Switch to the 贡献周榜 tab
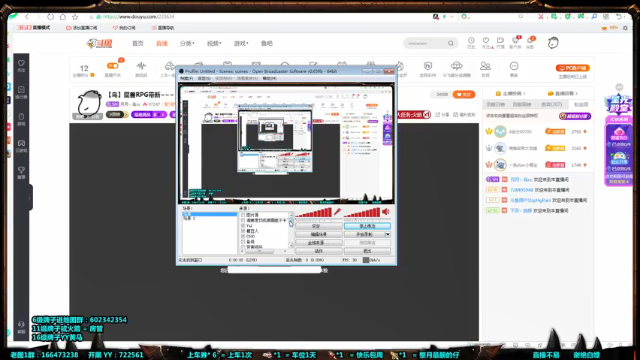 [522, 104]
